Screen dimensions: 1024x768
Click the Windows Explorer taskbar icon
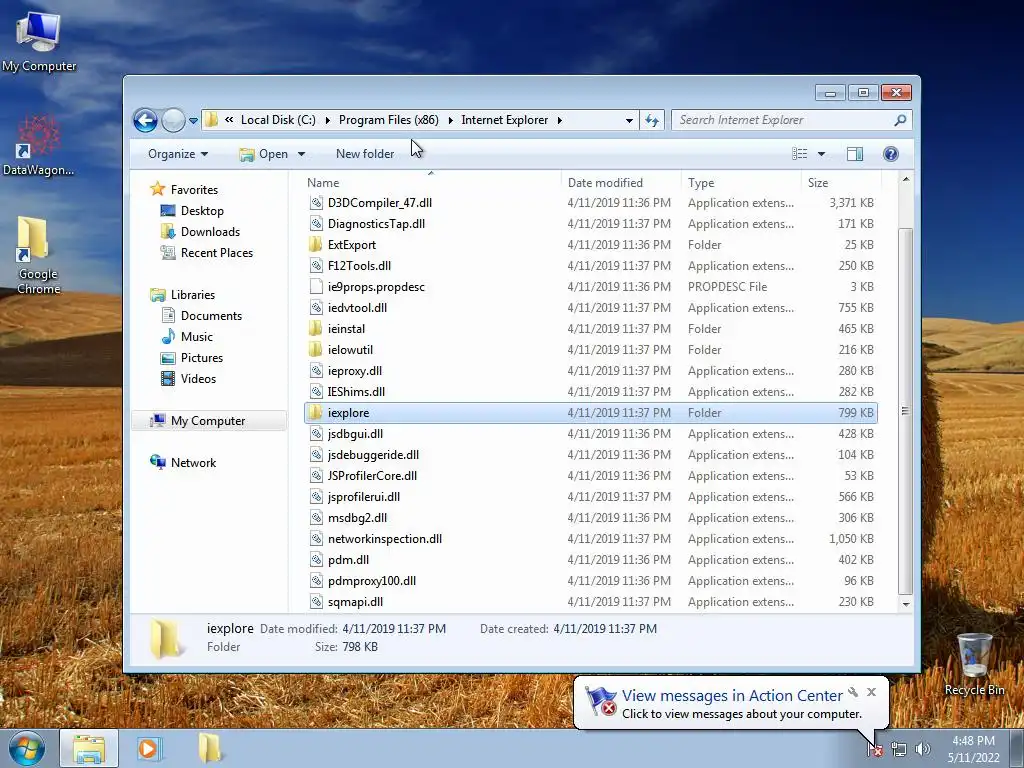coord(89,748)
